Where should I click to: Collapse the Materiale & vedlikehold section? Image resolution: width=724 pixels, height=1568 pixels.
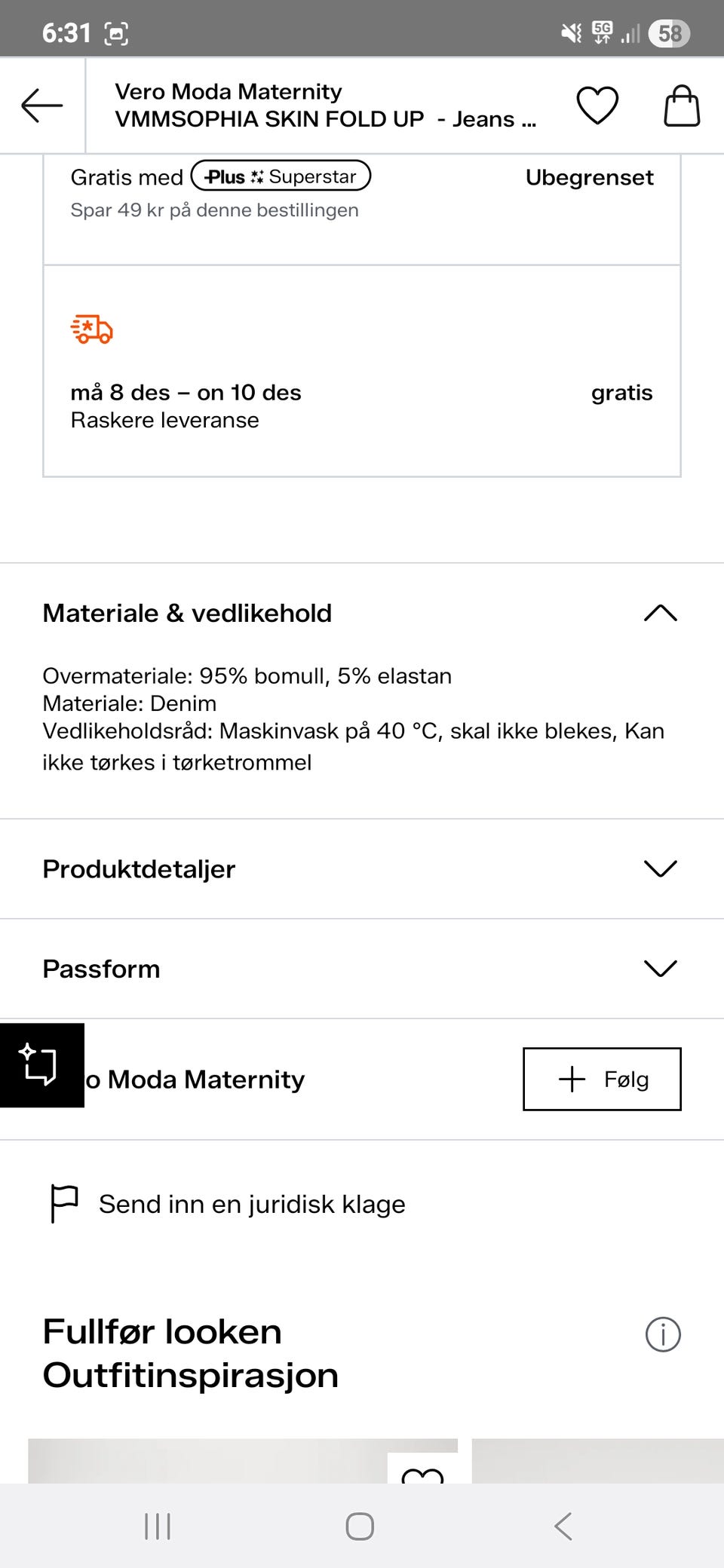(x=661, y=614)
